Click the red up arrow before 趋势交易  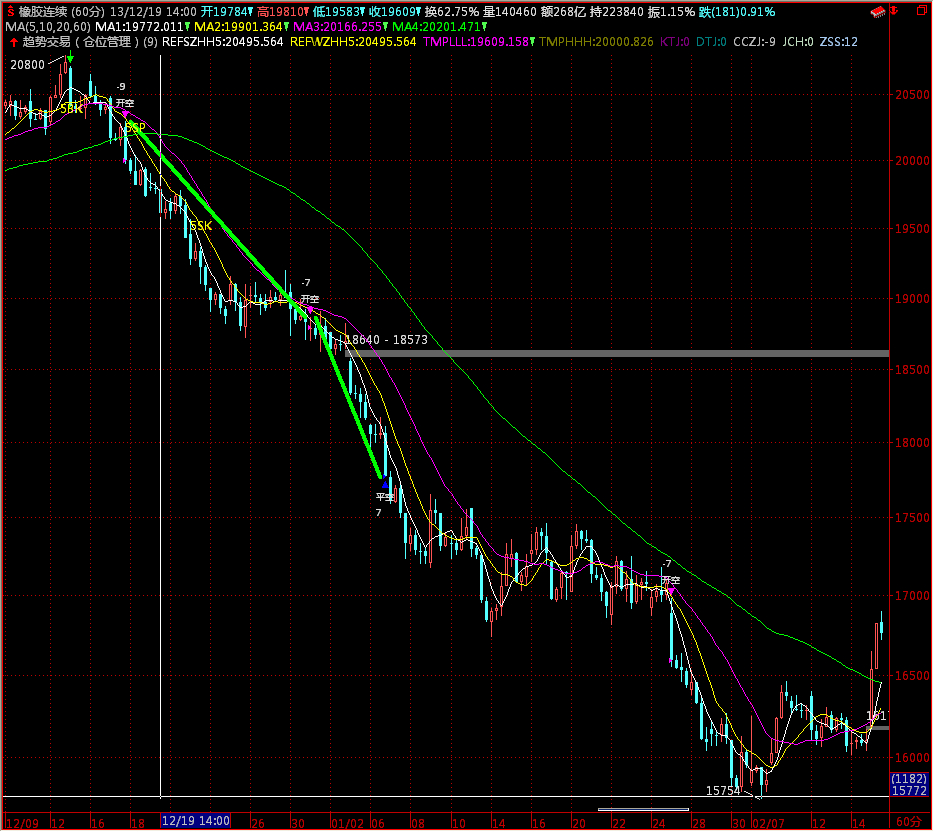(x=11, y=43)
